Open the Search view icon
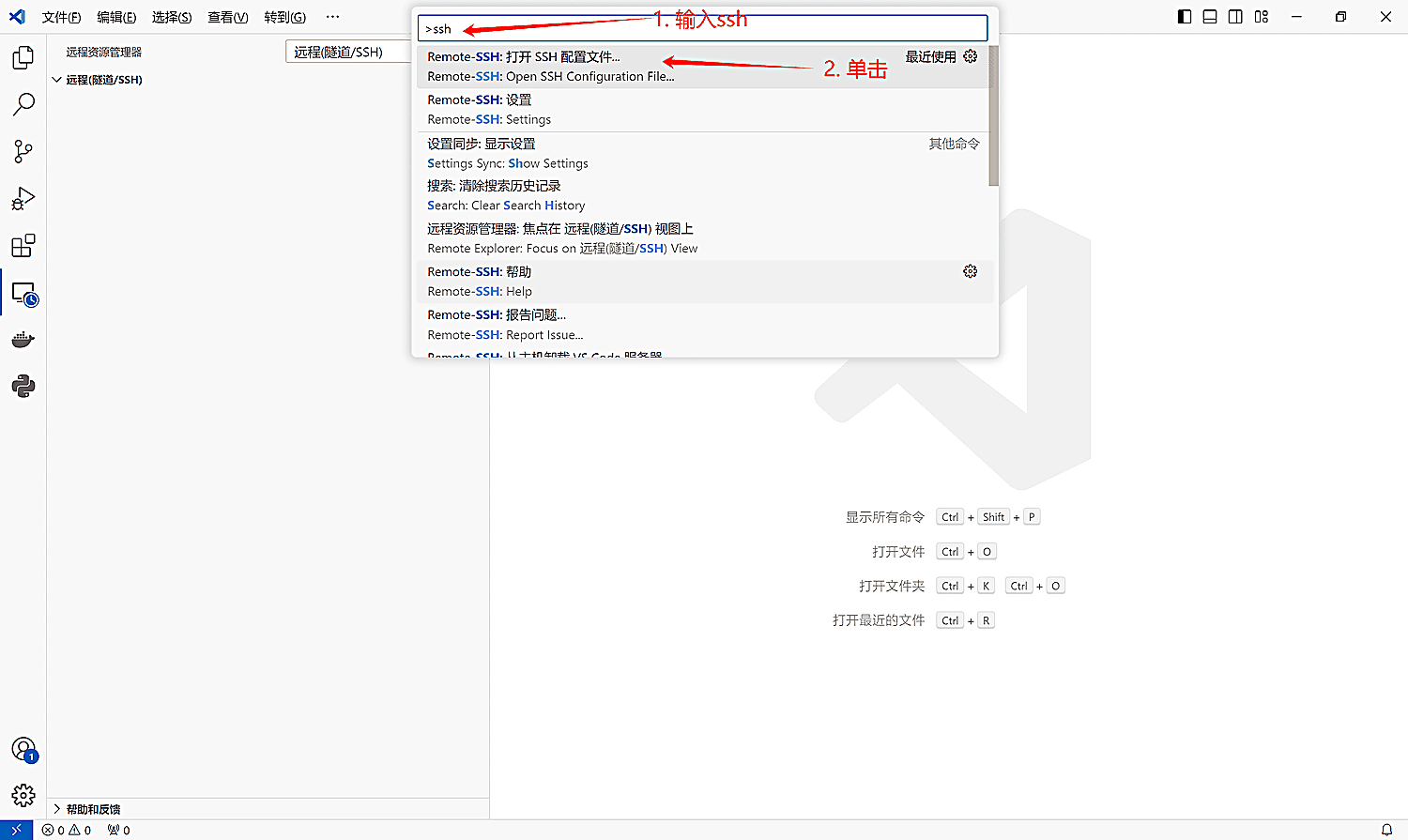 point(23,104)
